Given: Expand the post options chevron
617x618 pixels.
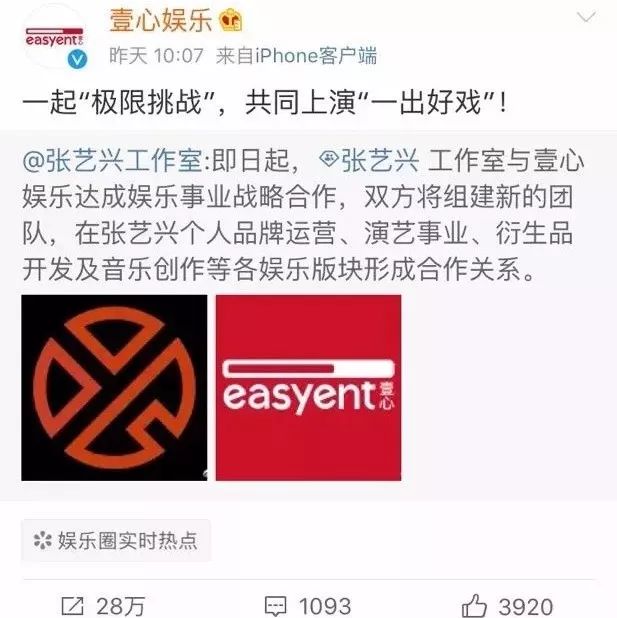Looking at the screenshot, I should pyautogui.click(x=586, y=18).
